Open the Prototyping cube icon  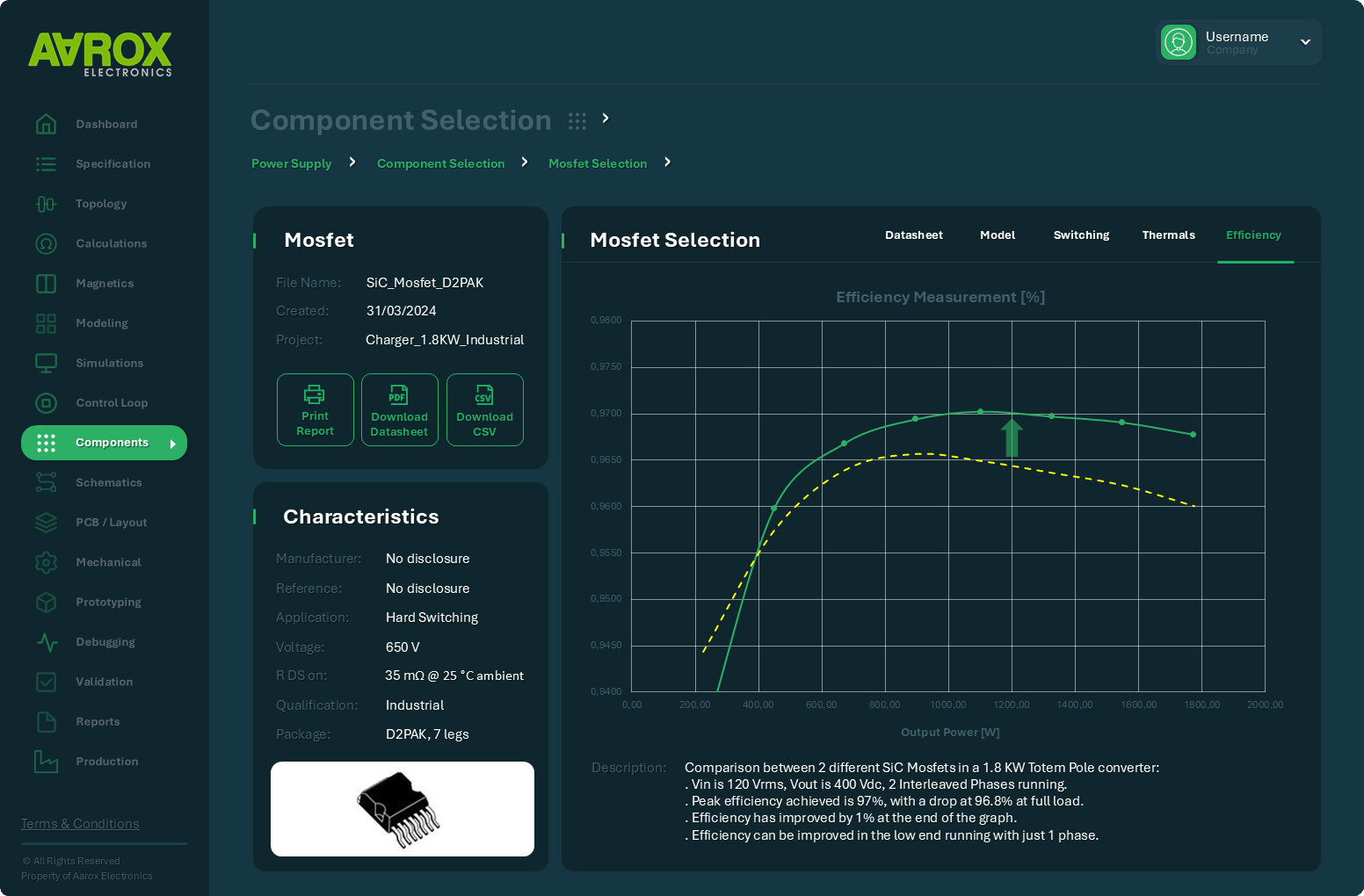click(46, 602)
